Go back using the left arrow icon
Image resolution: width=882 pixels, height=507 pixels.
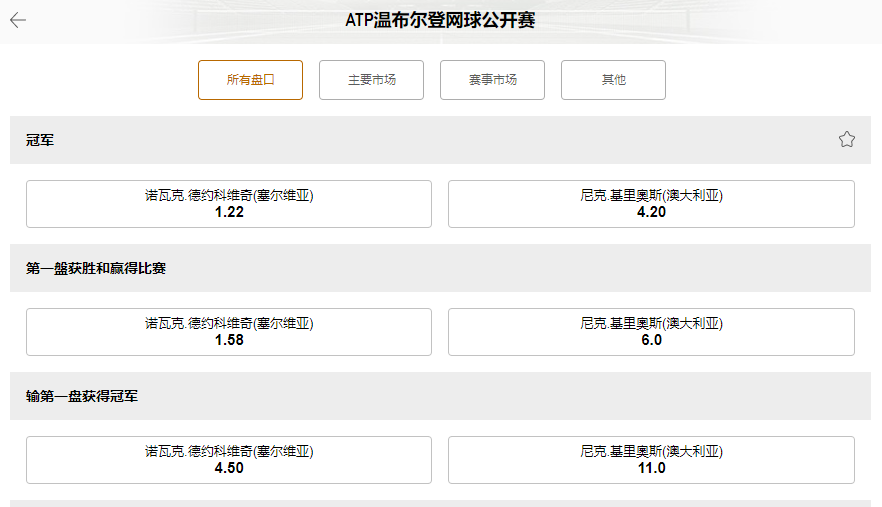(x=18, y=20)
